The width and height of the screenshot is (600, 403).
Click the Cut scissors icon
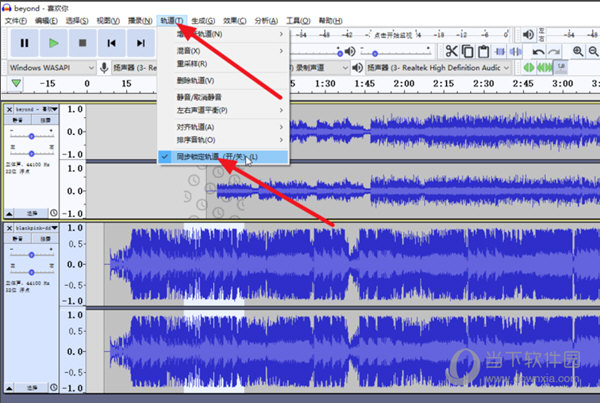pyautogui.click(x=452, y=51)
